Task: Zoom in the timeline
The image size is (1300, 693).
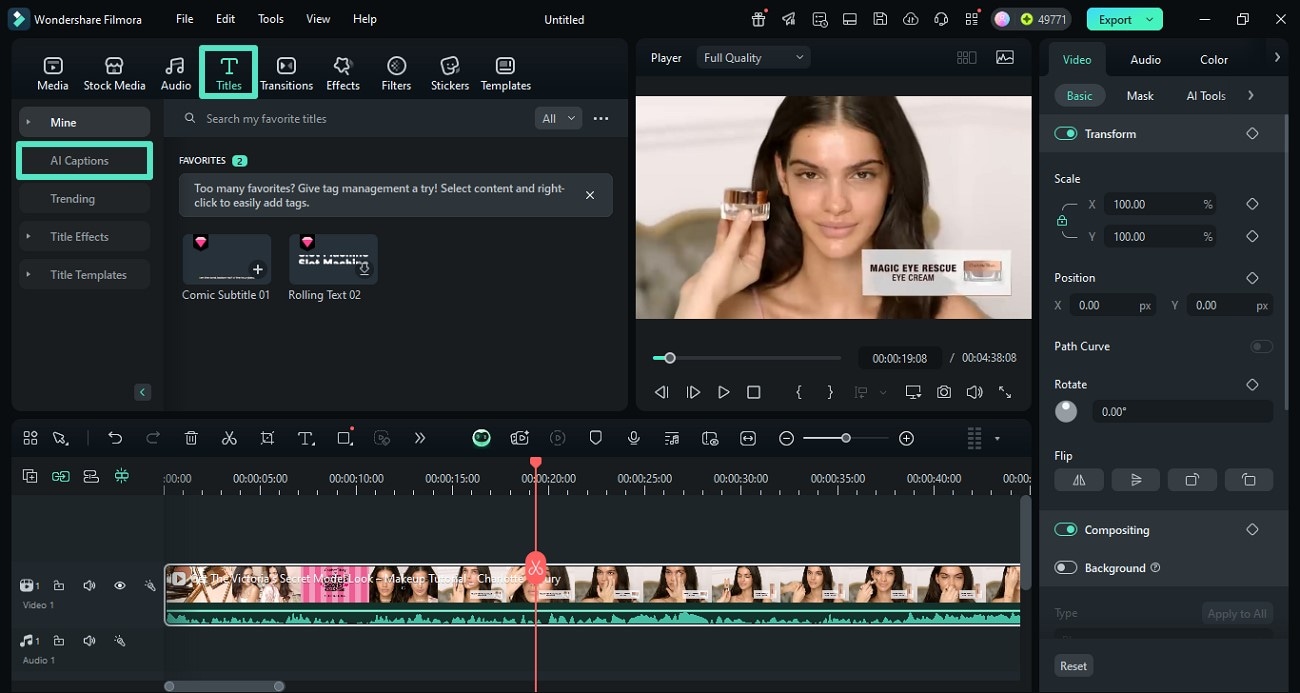Action: tap(906, 438)
